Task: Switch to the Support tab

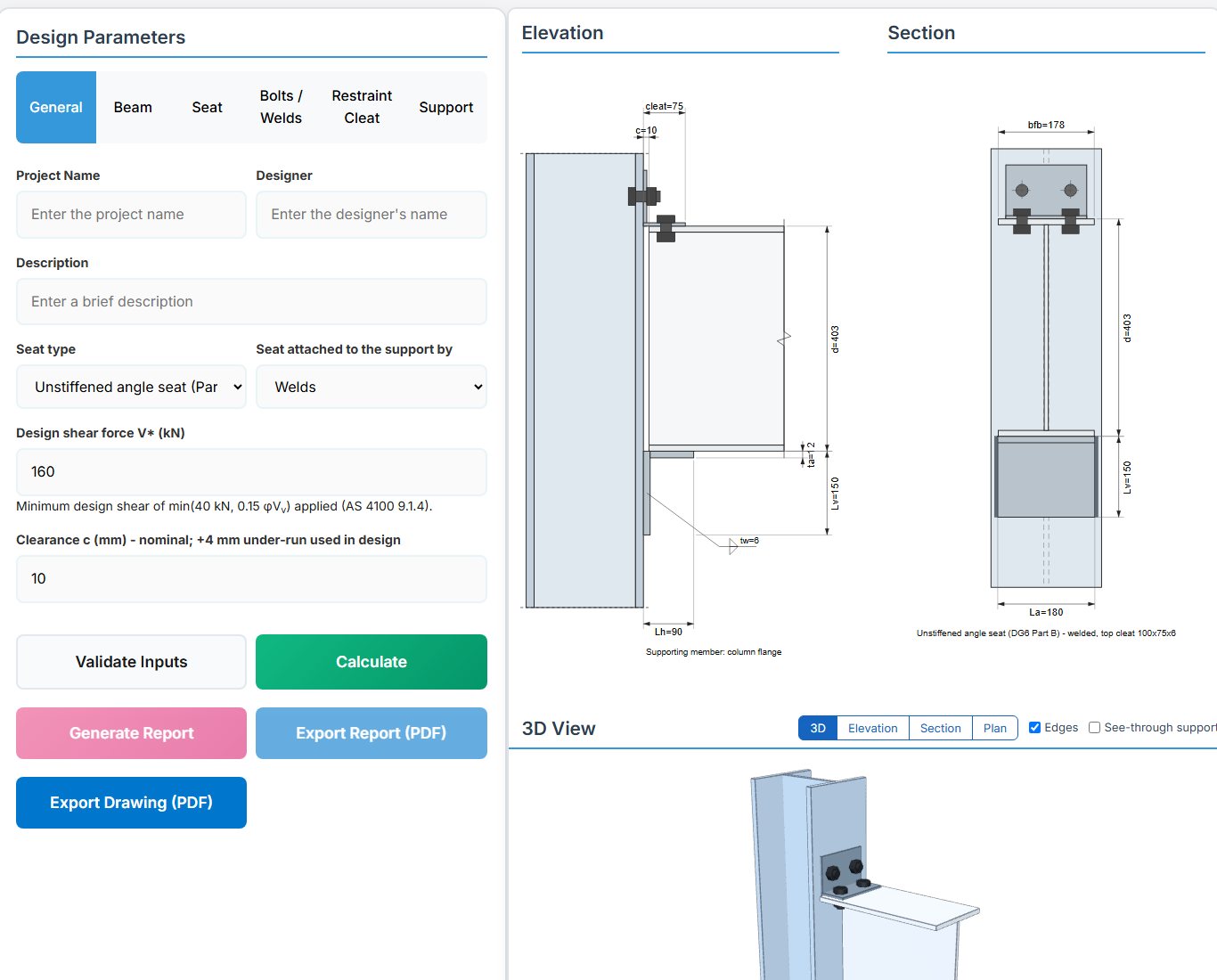Action: [x=446, y=107]
